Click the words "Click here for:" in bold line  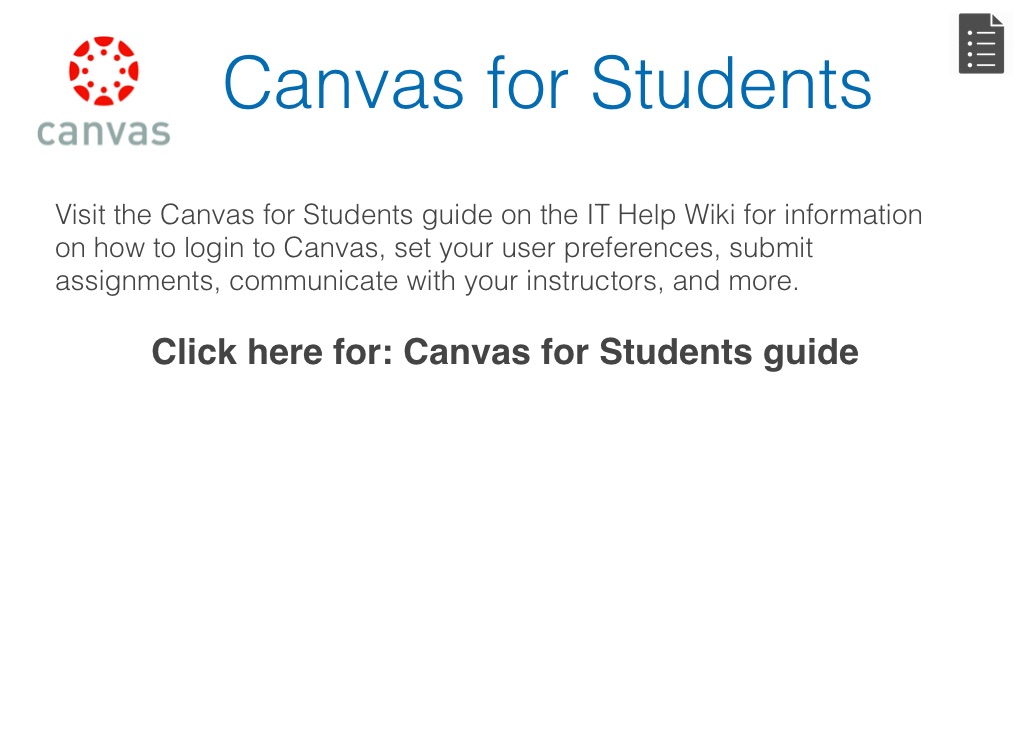click(271, 352)
